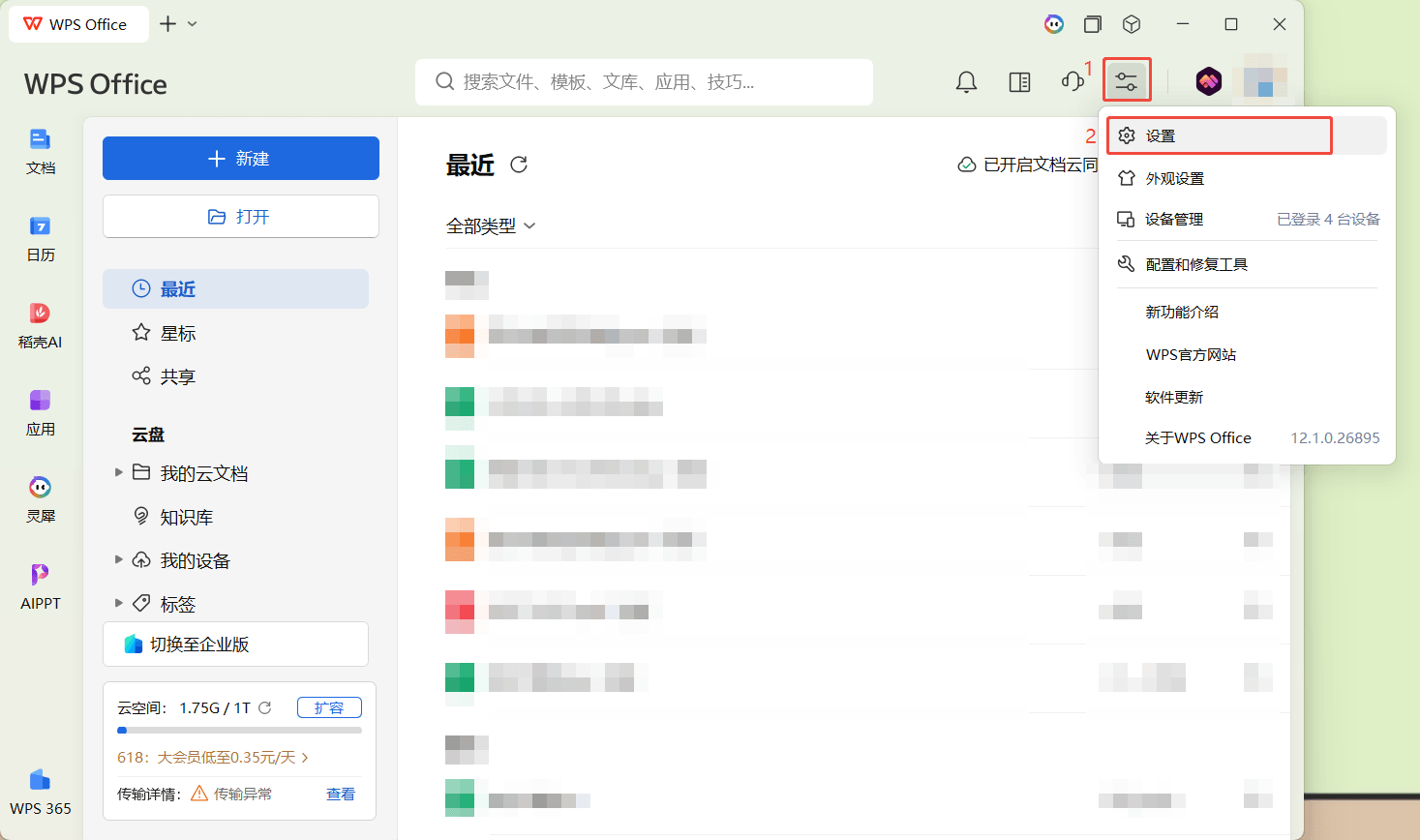
Task: Click the 扩容 button
Action: [x=329, y=707]
